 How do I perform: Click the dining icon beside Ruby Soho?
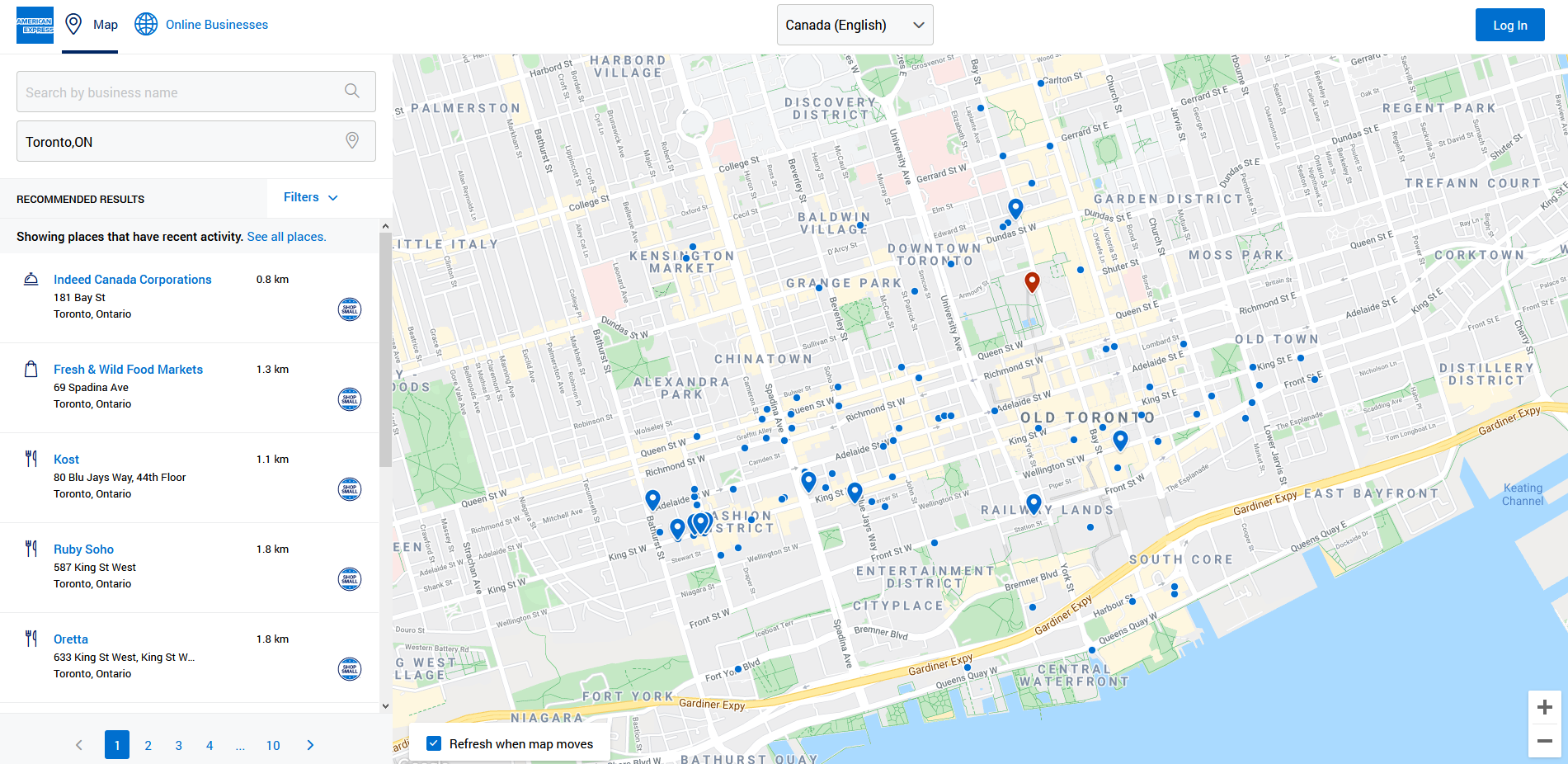tap(31, 549)
